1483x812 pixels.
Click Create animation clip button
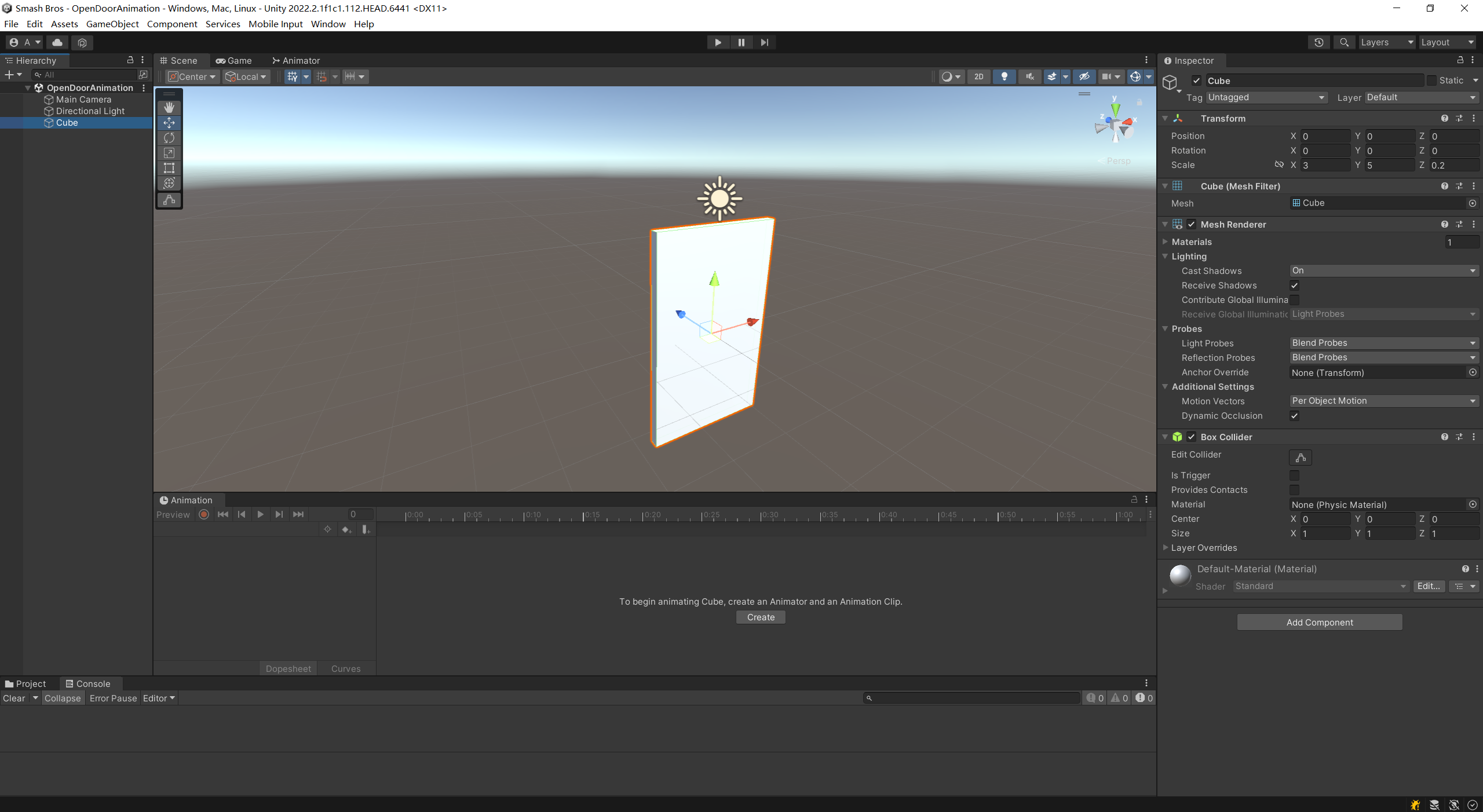coord(760,617)
